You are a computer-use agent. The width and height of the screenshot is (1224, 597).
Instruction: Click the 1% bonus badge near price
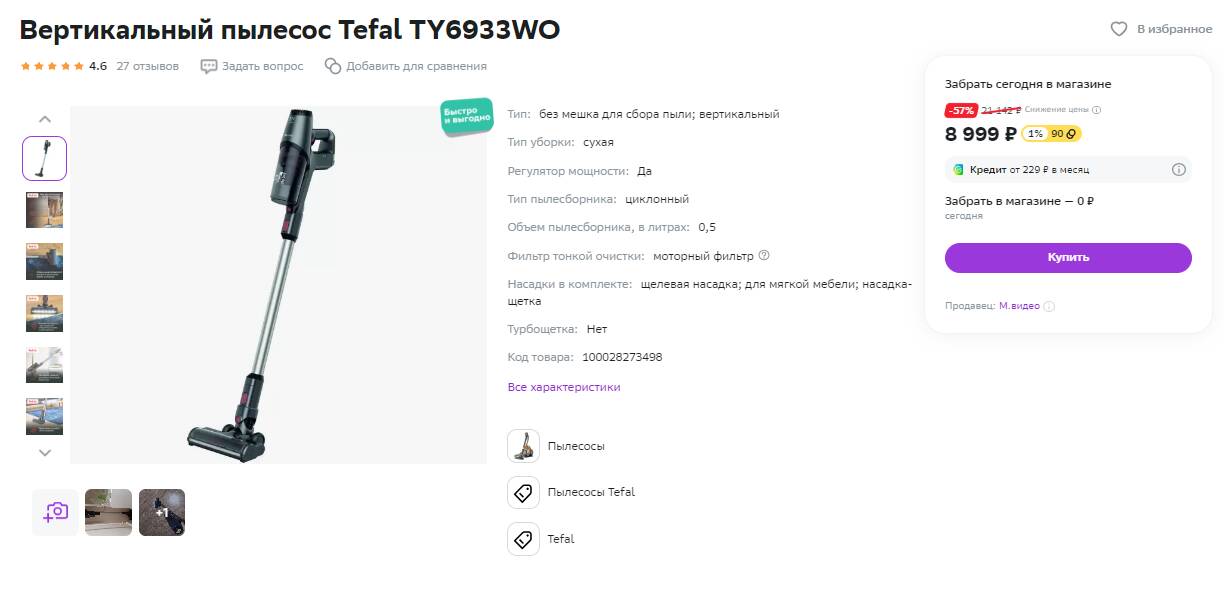[1035, 134]
